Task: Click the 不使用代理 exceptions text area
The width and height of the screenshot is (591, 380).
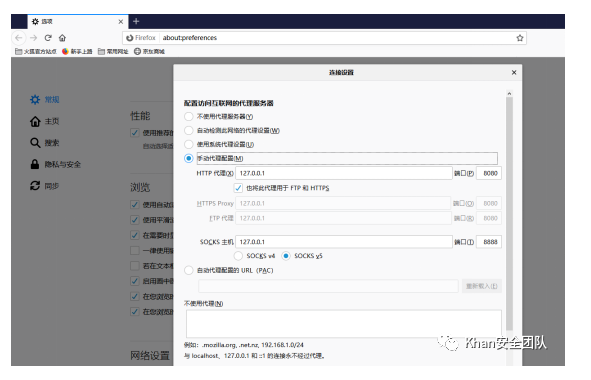Action: (344, 323)
